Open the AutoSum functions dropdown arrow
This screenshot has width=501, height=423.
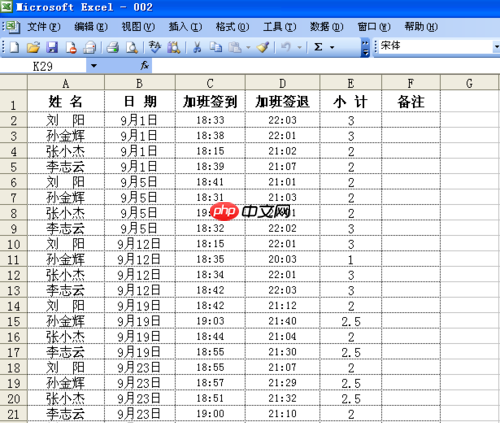(332, 47)
